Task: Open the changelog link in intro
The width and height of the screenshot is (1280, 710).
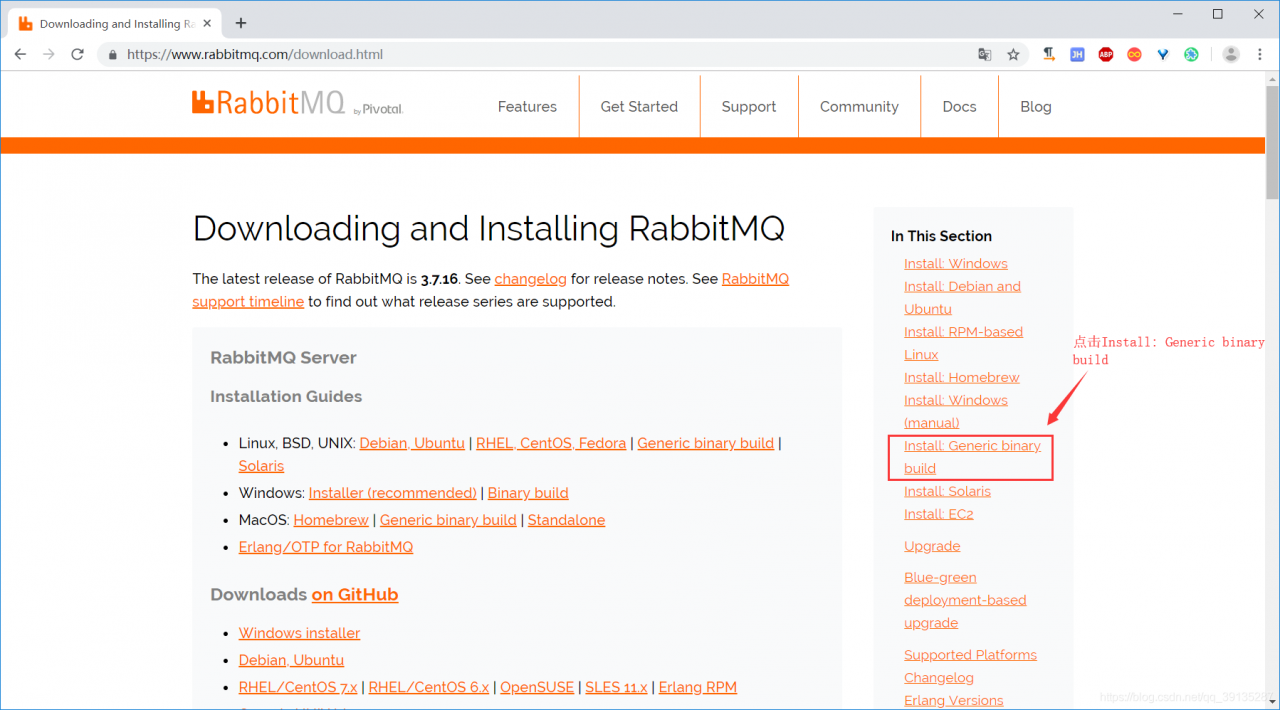Action: (530, 279)
